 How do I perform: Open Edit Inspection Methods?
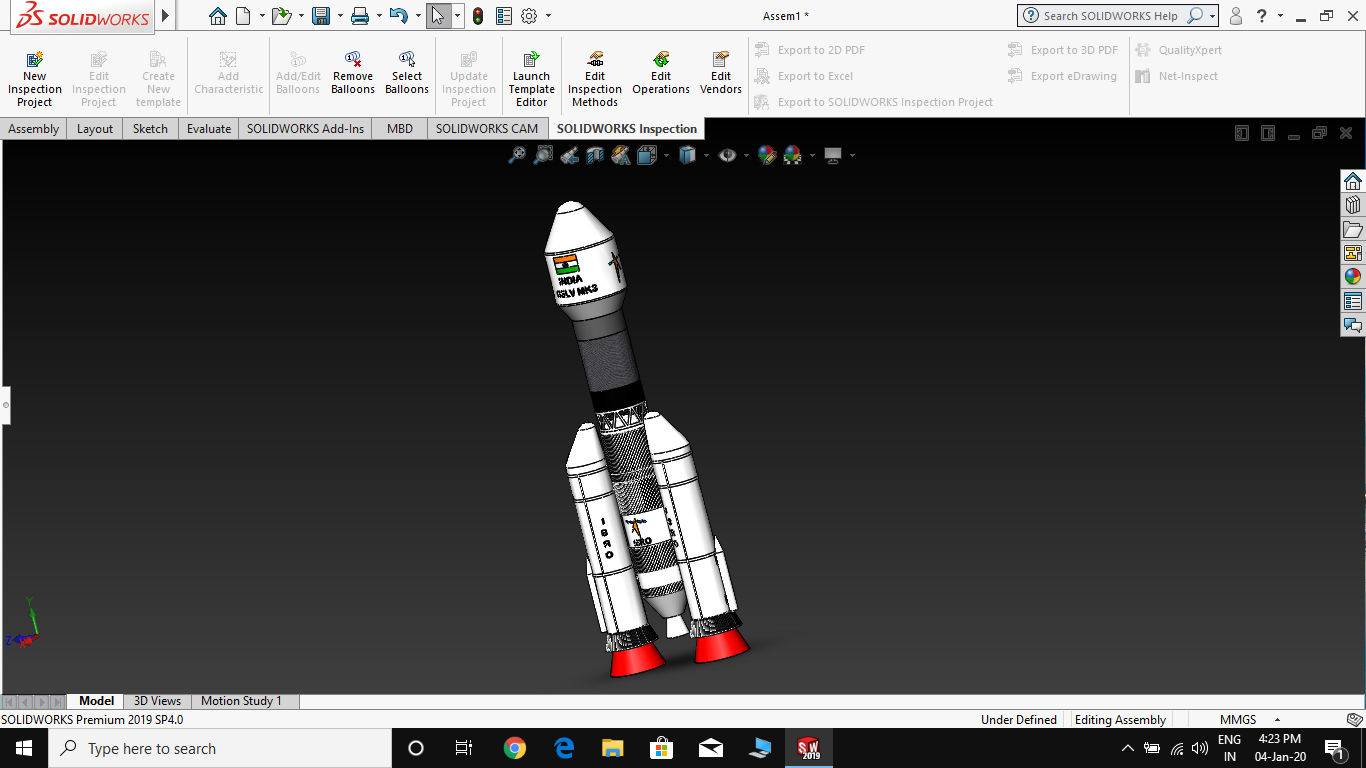click(595, 79)
